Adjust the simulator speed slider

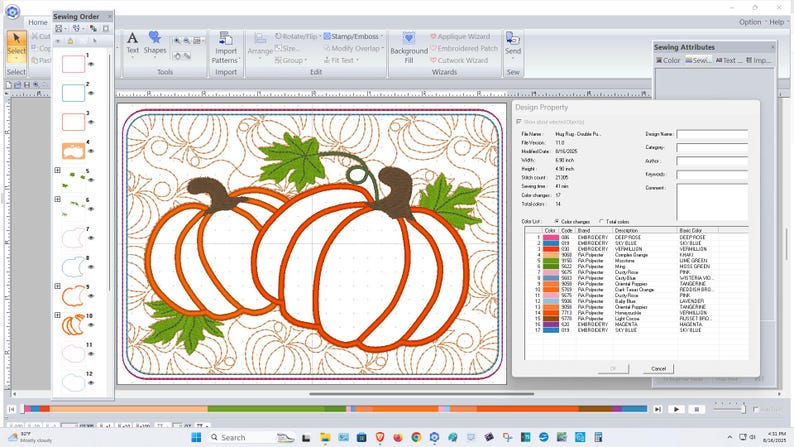pyautogui.click(x=743, y=408)
